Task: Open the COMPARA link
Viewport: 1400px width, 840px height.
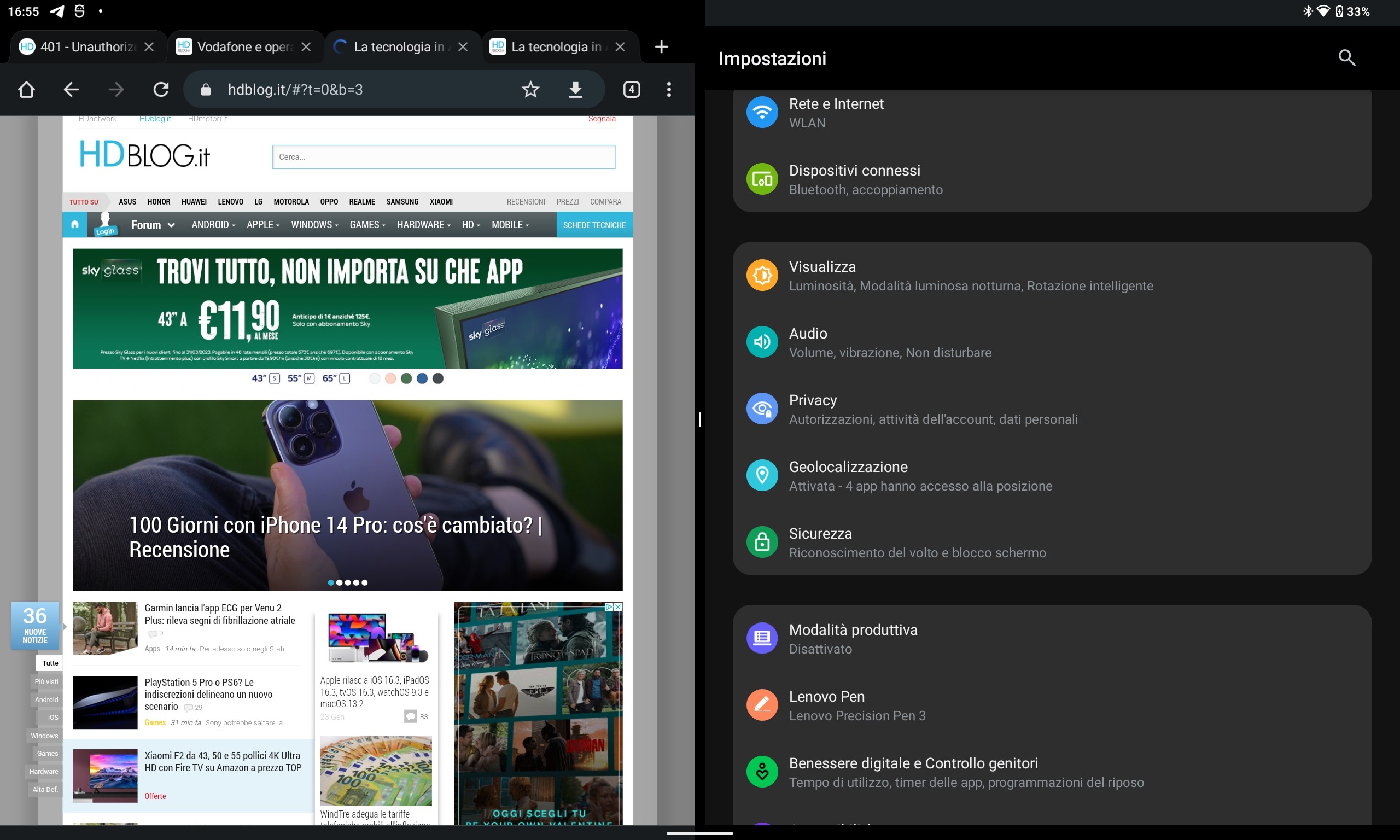Action: tap(605, 201)
